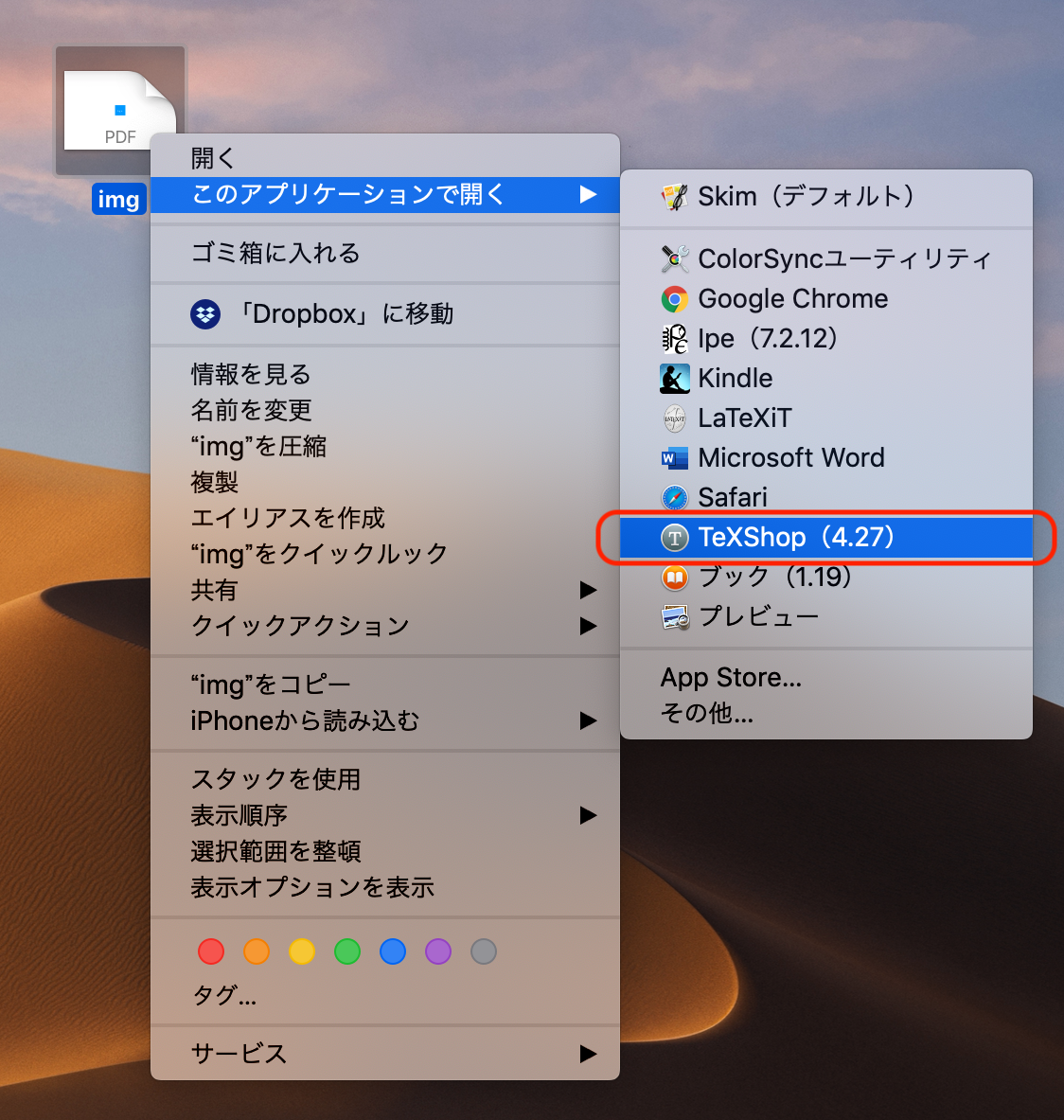Open file with LaTeXiT
1064x1120 pixels.
826,418
